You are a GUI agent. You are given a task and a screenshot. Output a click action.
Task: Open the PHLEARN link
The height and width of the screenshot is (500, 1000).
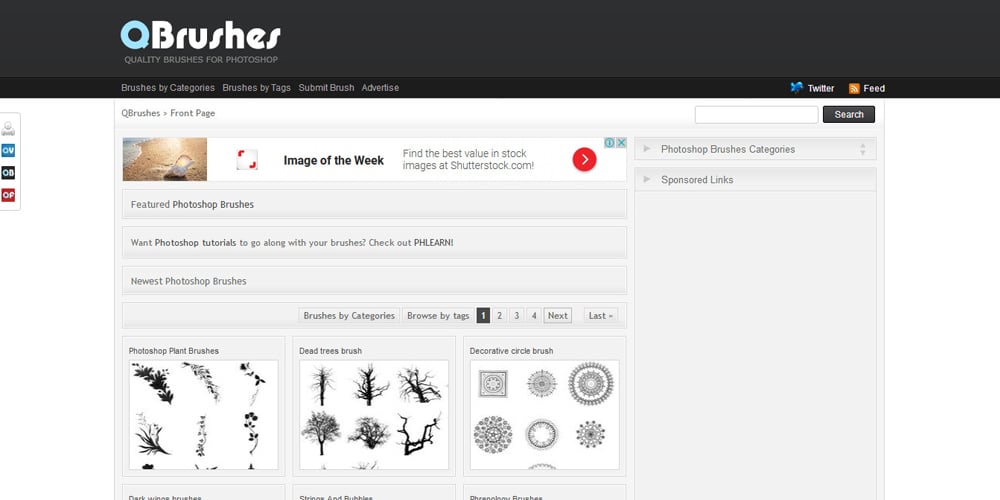434,242
